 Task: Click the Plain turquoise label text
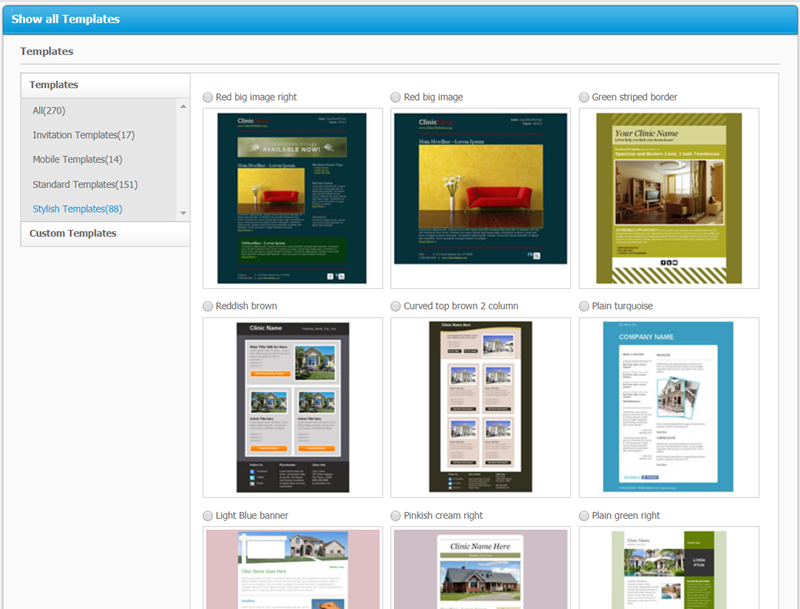click(x=622, y=306)
